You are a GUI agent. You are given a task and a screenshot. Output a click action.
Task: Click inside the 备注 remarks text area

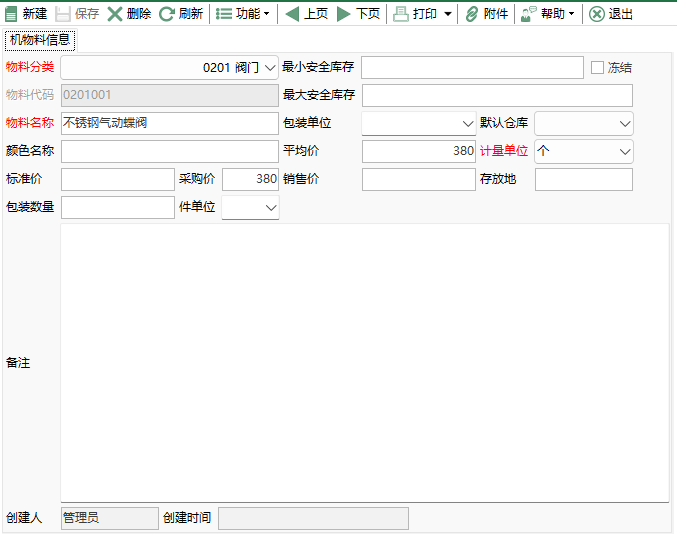point(365,362)
